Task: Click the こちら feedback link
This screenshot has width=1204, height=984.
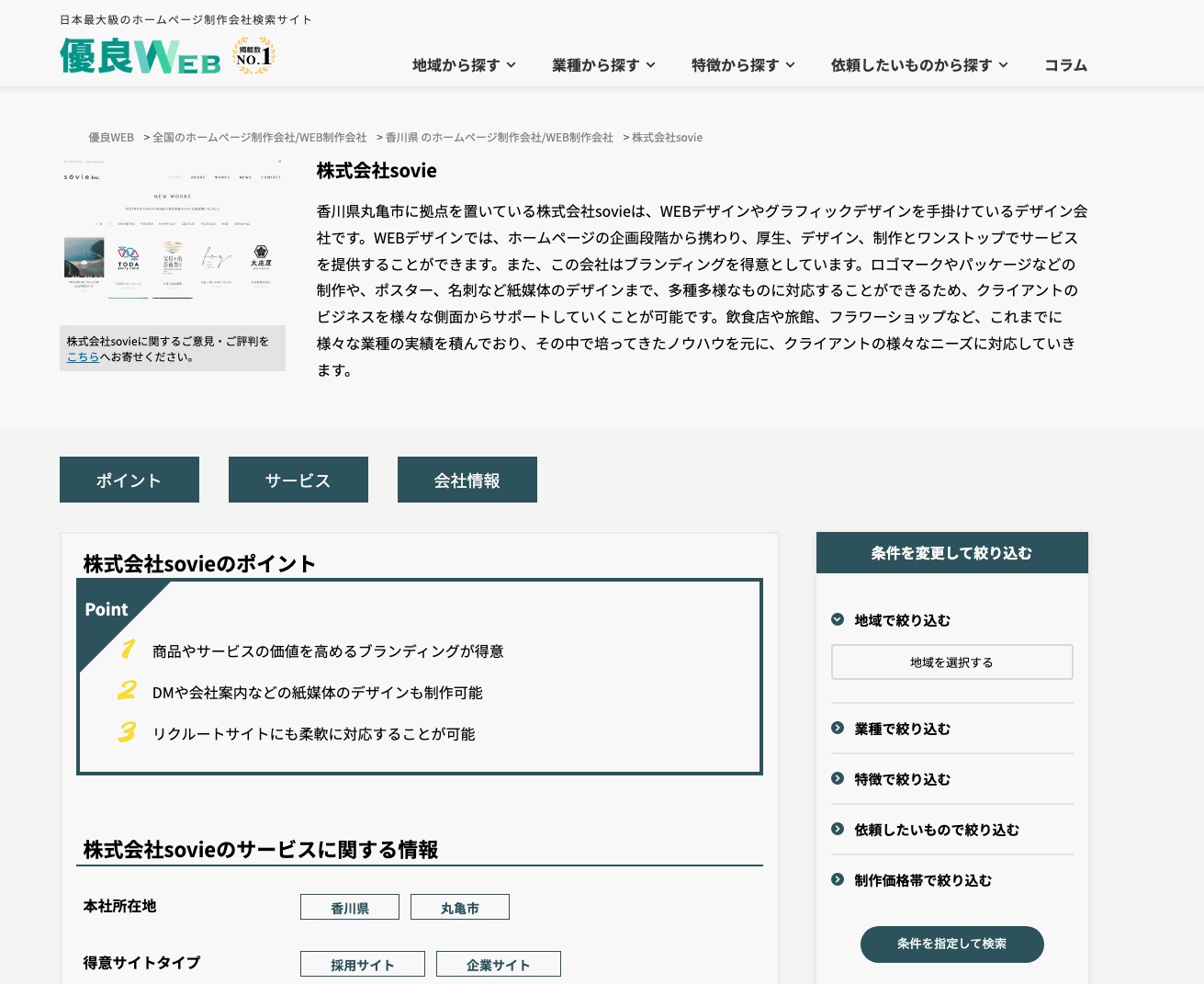Action: point(83,357)
